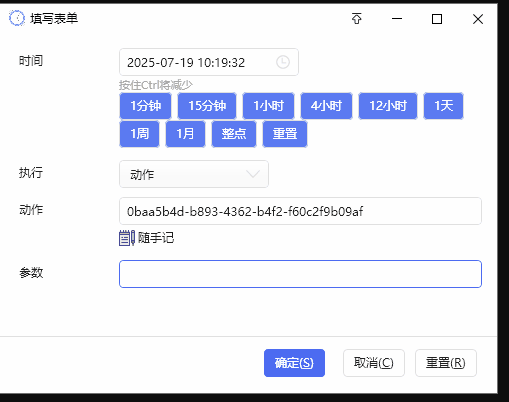Click the form's title-bar app icon
Viewport: 509px width, 402px height.
(x=17, y=18)
